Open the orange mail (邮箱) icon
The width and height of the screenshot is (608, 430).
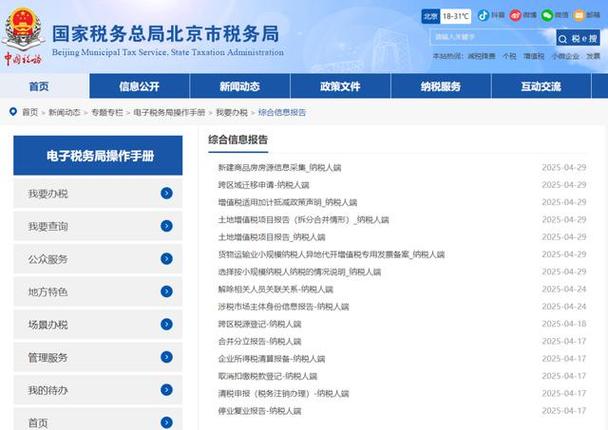579,15
